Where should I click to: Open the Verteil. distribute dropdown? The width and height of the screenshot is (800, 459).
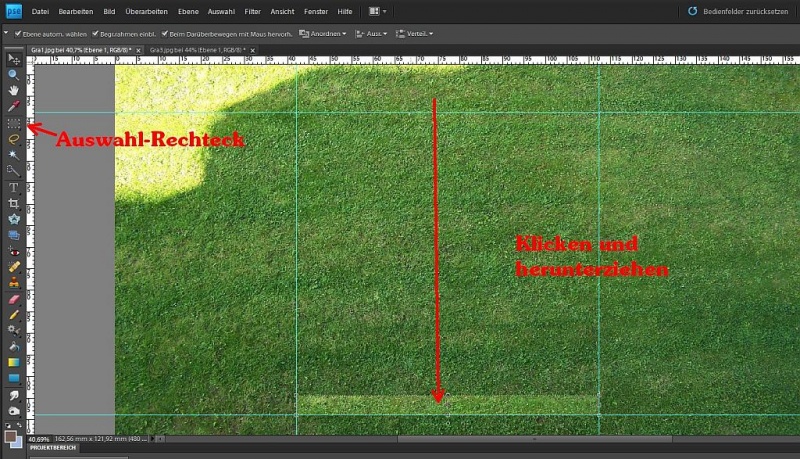coord(414,34)
